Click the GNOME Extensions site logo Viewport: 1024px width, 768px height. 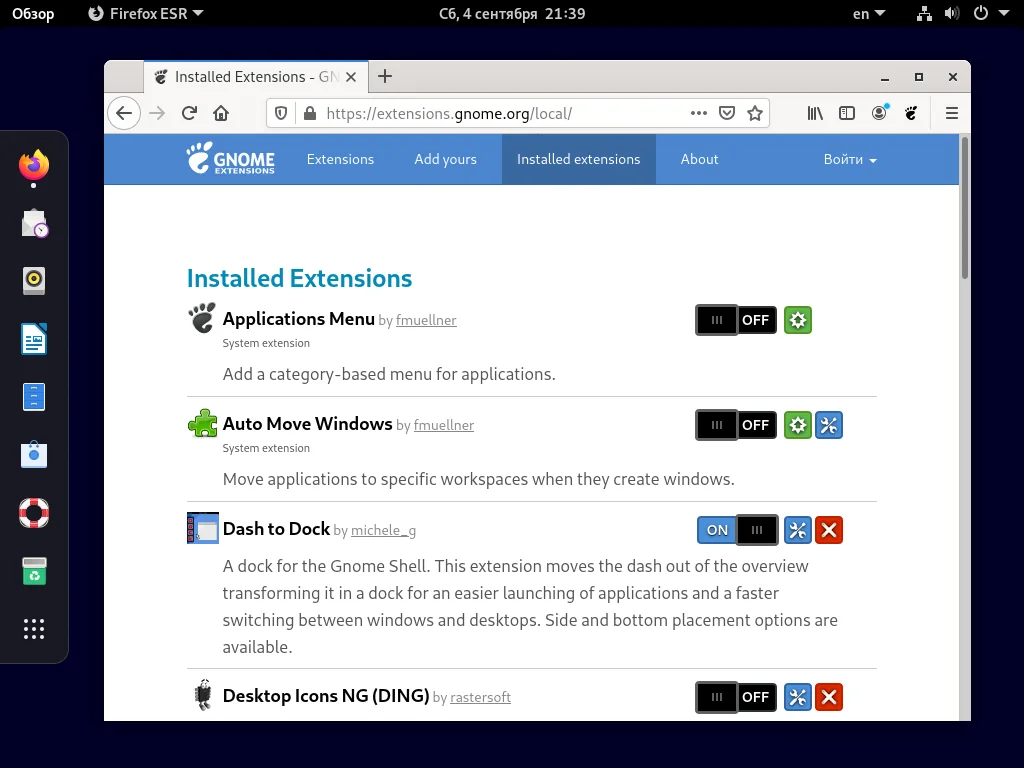[230, 159]
